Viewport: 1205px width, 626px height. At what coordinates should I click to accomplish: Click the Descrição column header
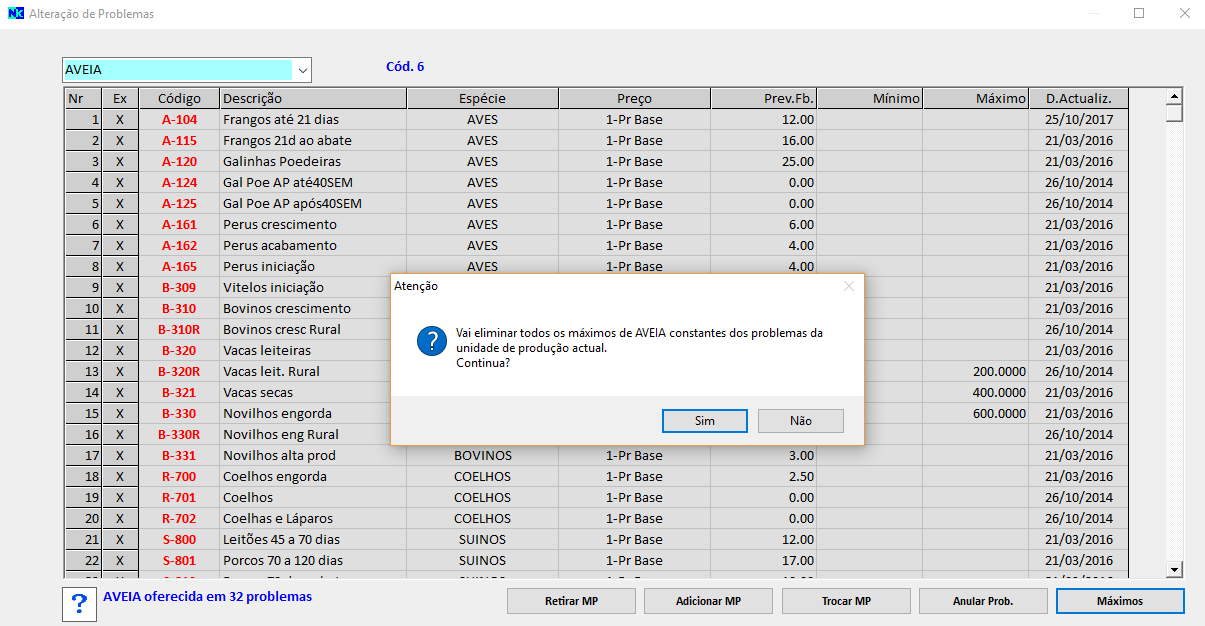click(x=312, y=98)
